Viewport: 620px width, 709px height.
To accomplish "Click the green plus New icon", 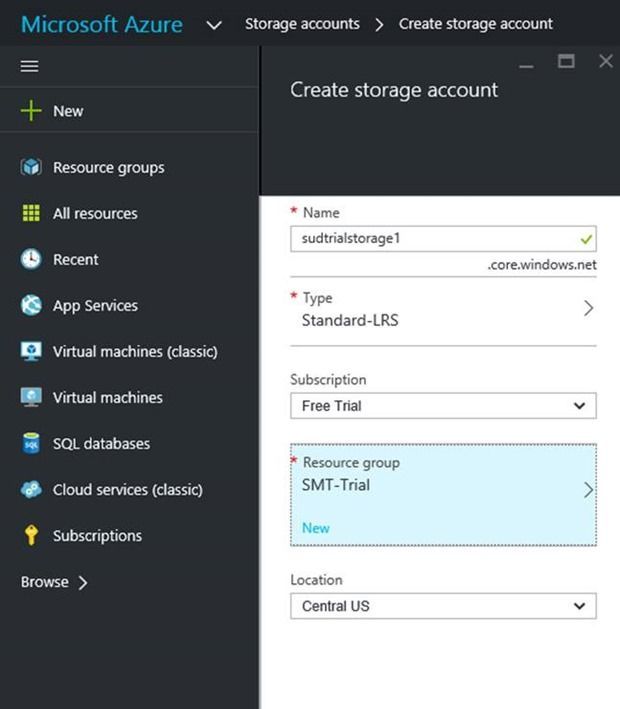I will click(x=31, y=111).
